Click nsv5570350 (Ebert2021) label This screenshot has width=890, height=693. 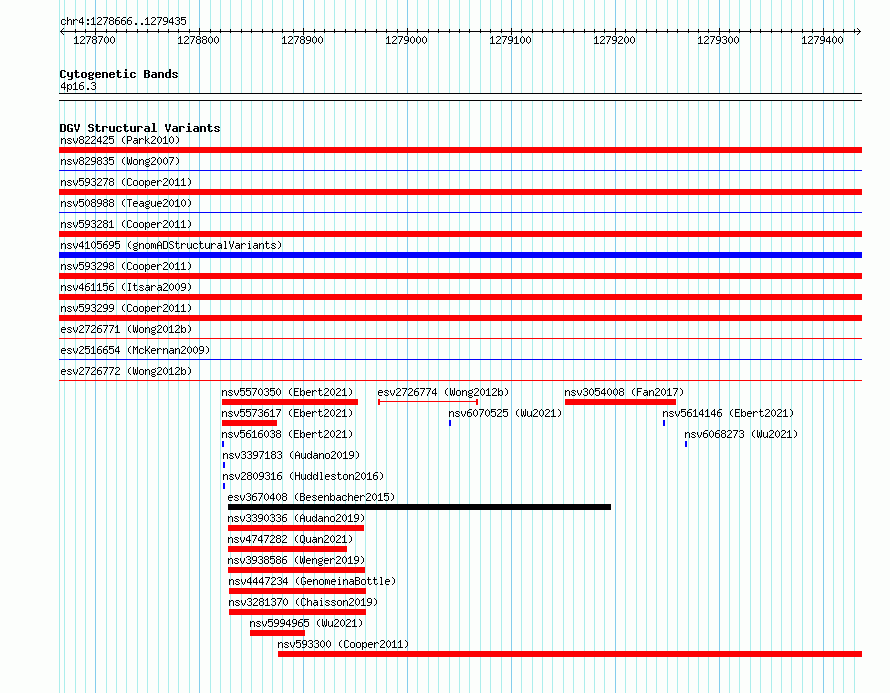pos(287,392)
